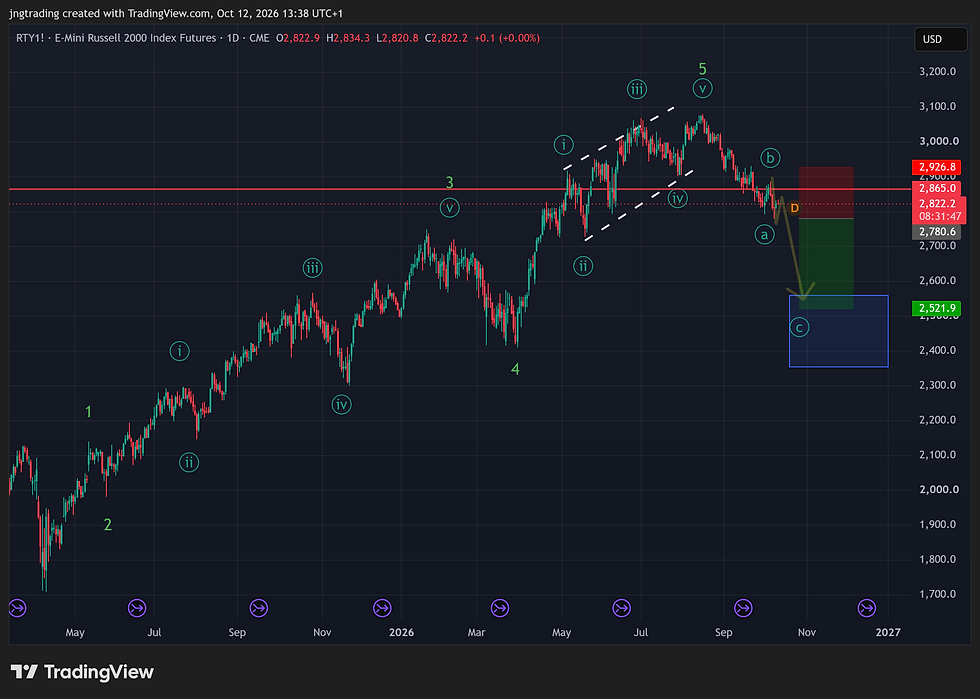This screenshot has height=699, width=980.
Task: Select the circled 'i' label near Jul 2025
Action: [x=179, y=351]
